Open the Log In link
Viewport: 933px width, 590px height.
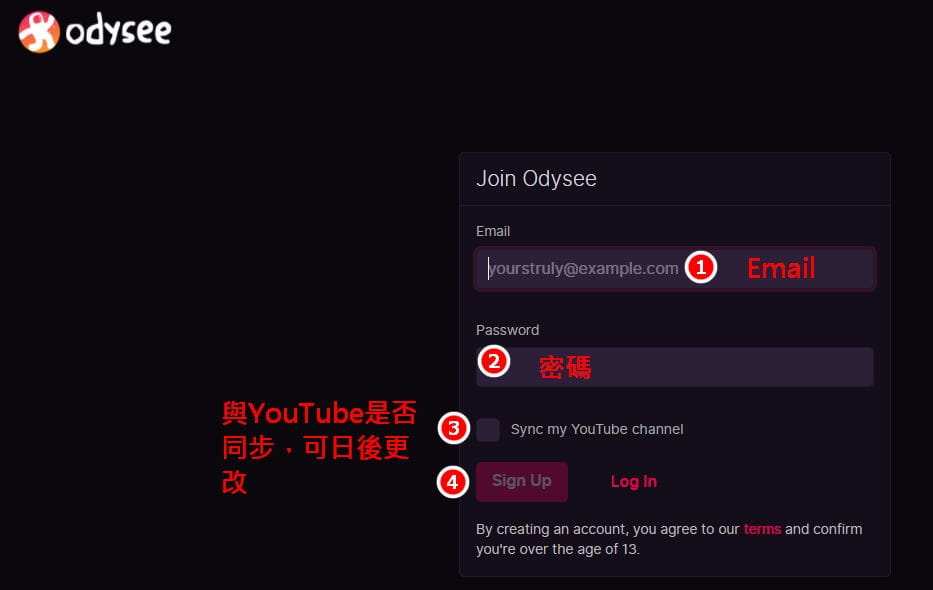coord(634,481)
